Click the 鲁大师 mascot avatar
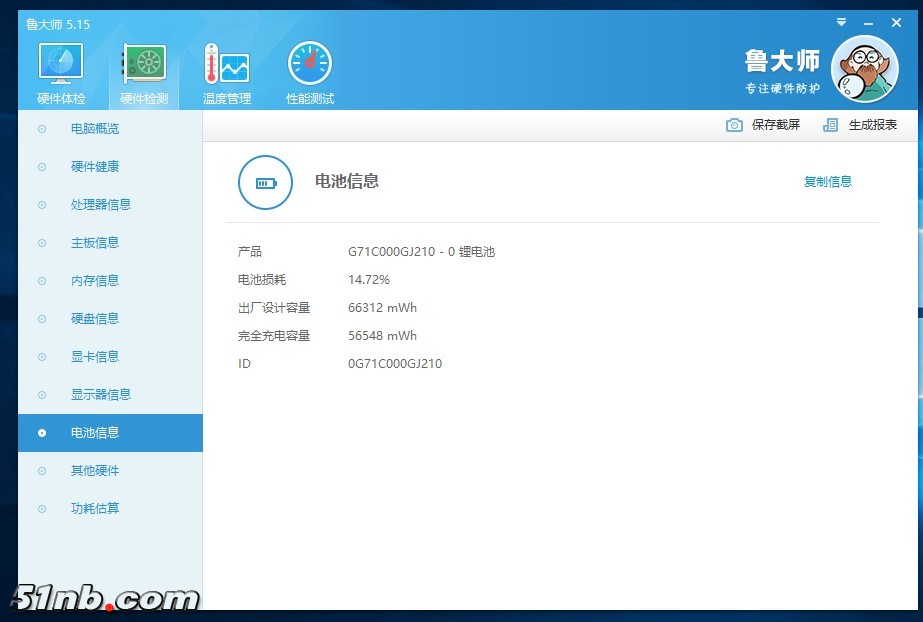Screen dimensions: 923x622 pyautogui.click(x=864, y=69)
